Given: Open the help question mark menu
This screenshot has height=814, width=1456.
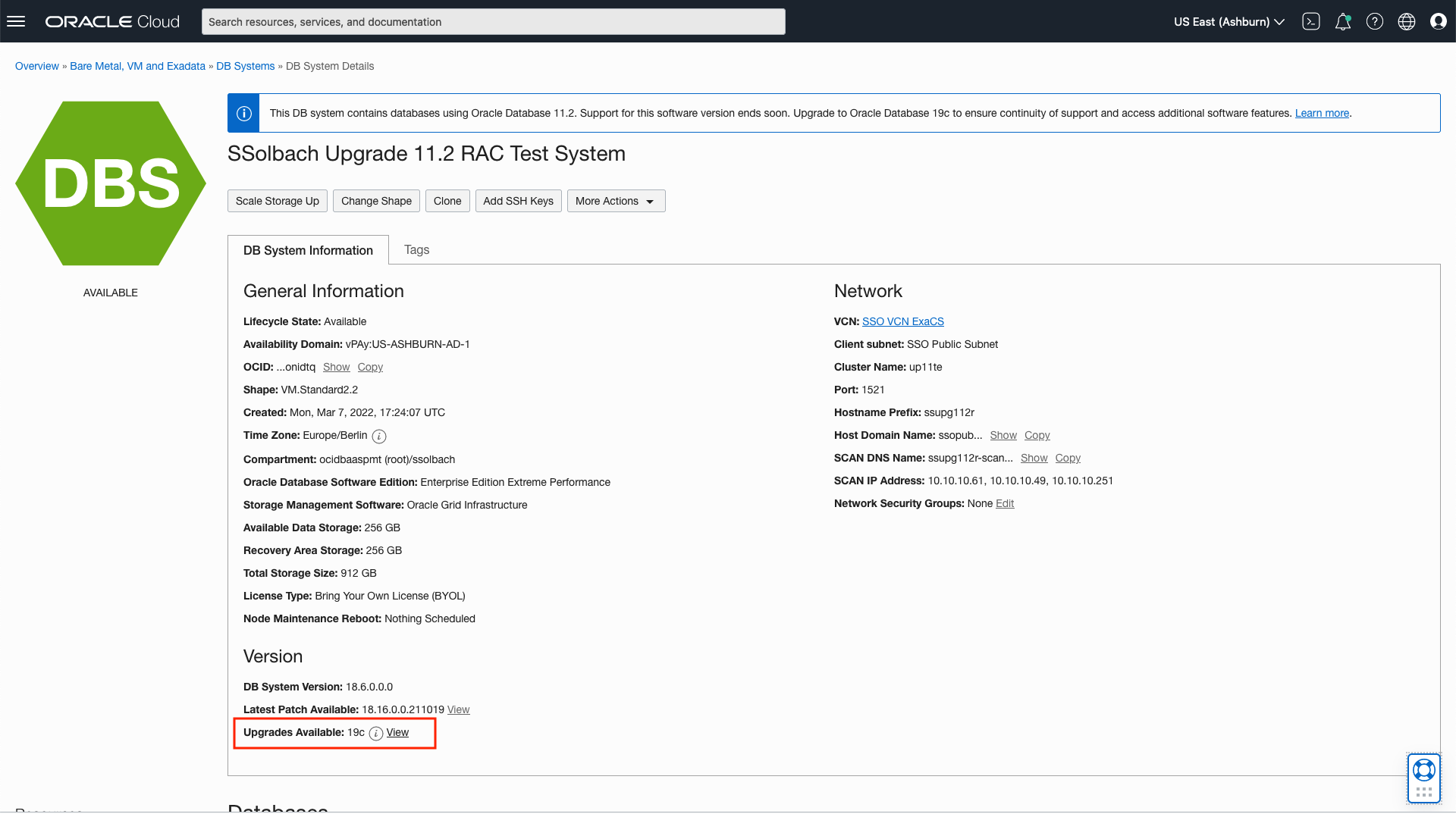Looking at the screenshot, I should click(1375, 21).
